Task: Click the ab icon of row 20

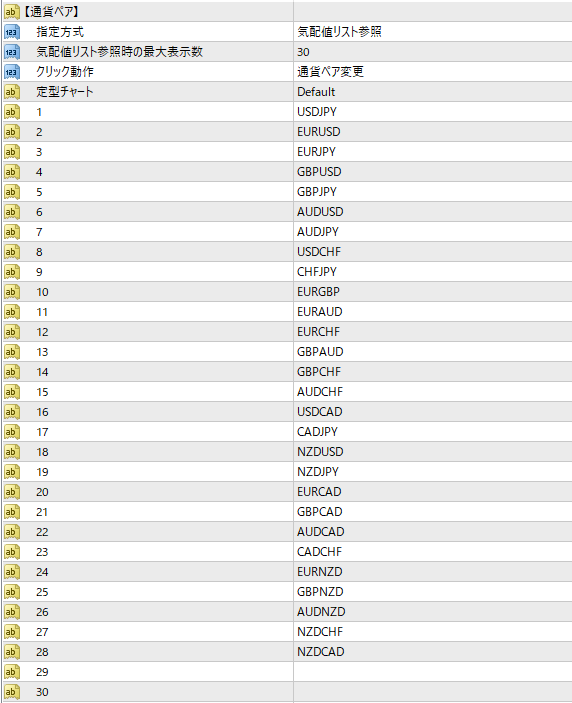Action: [12, 492]
